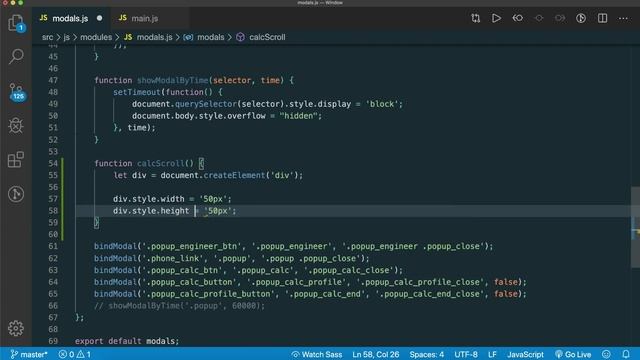
Task: Click the circular timeline icon in toolbar
Action: click(x=581, y=18)
